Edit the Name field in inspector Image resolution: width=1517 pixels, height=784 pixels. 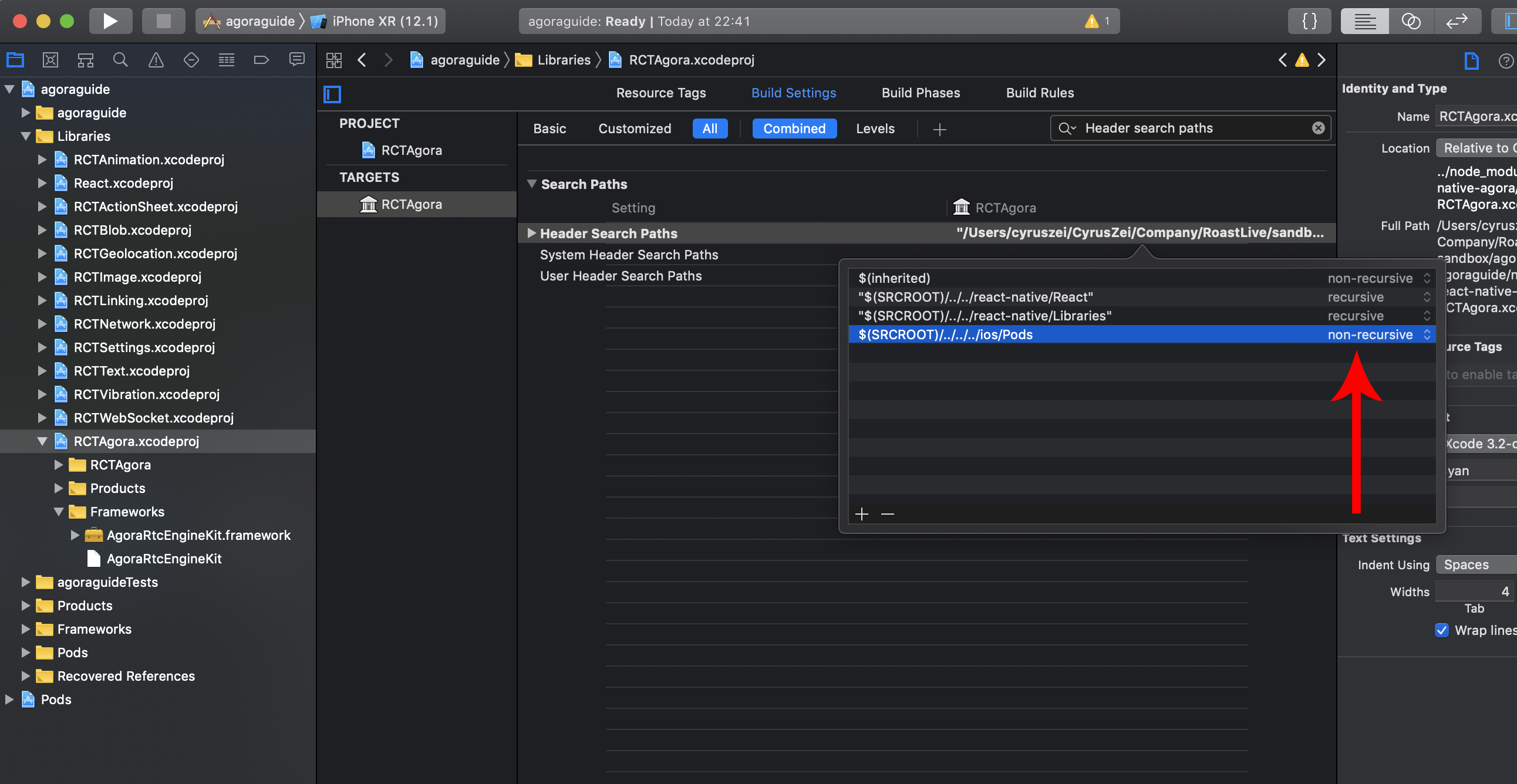pyautogui.click(x=1476, y=116)
